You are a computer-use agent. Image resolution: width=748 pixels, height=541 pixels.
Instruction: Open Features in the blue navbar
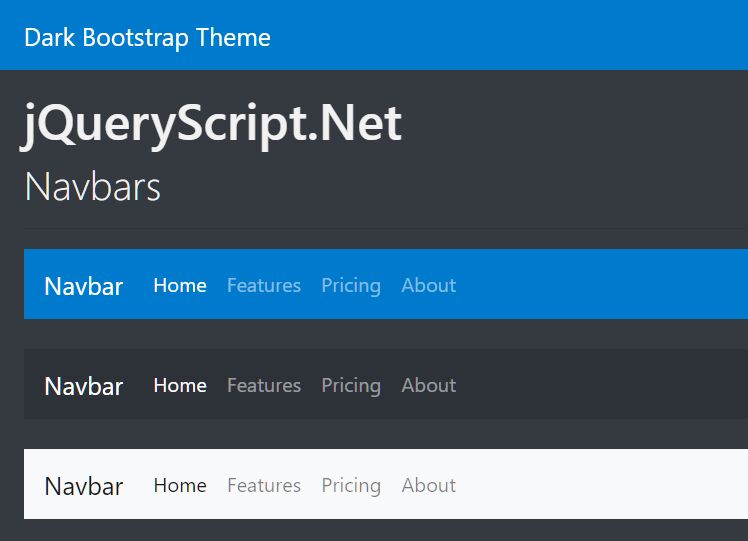[264, 285]
